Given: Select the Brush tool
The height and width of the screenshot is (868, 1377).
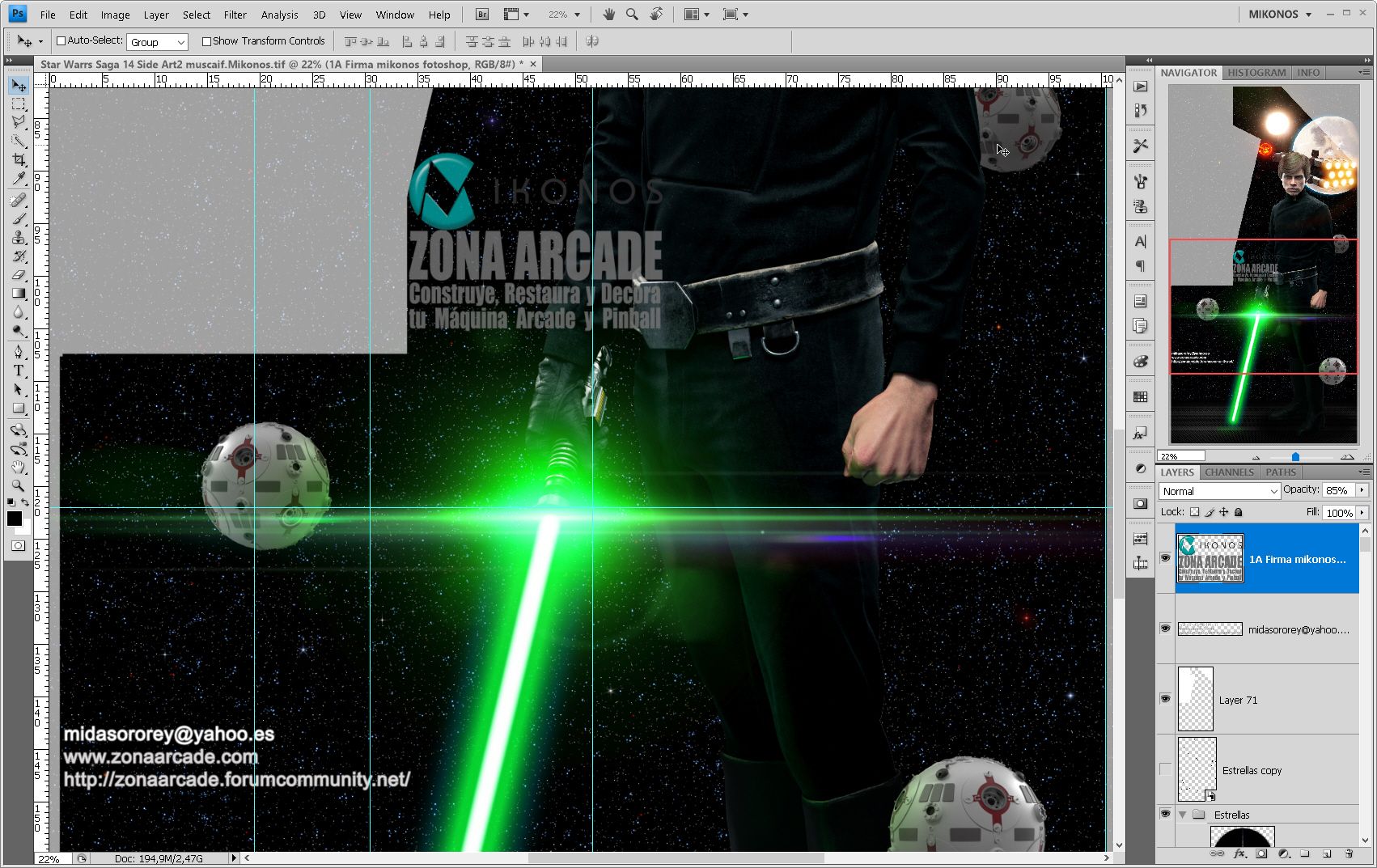Looking at the screenshot, I should (19, 219).
